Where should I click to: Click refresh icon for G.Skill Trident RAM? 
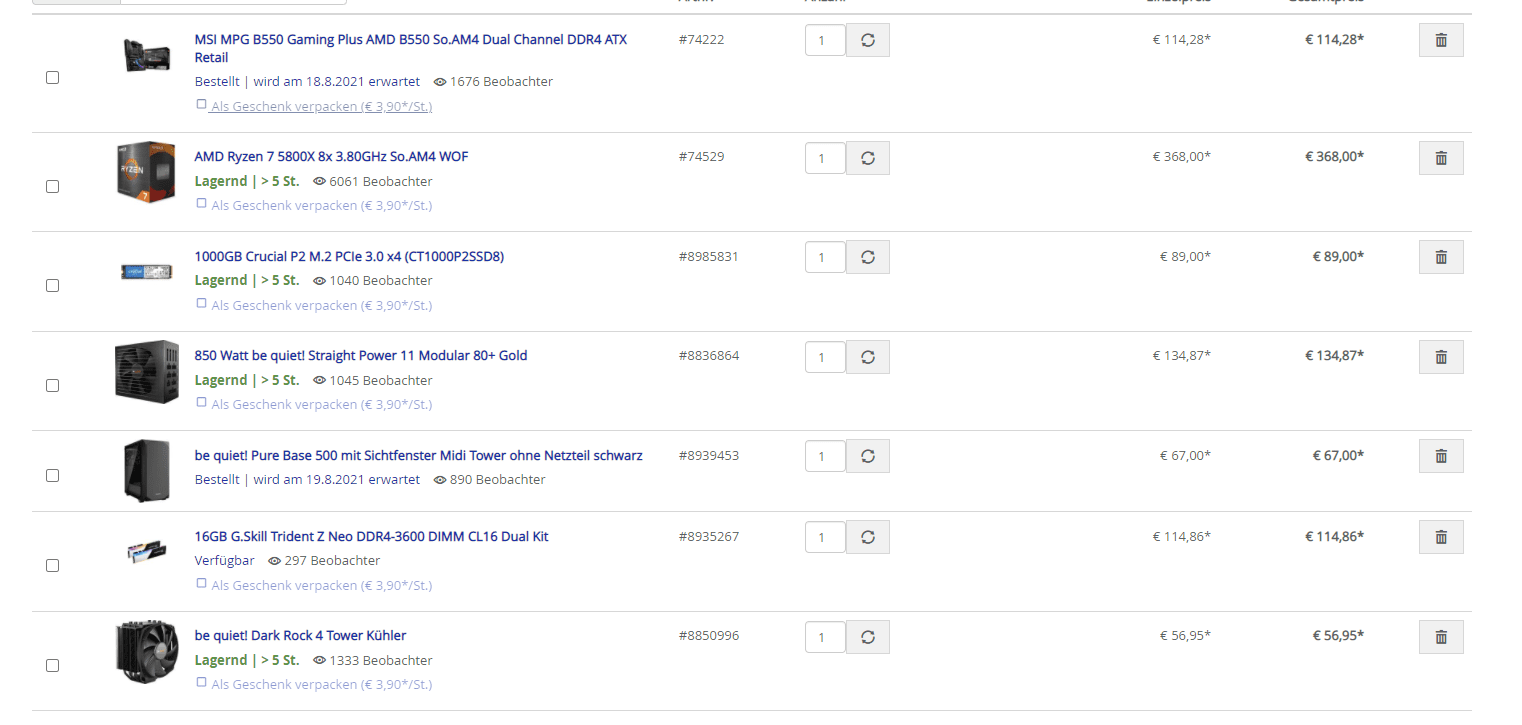click(x=867, y=537)
